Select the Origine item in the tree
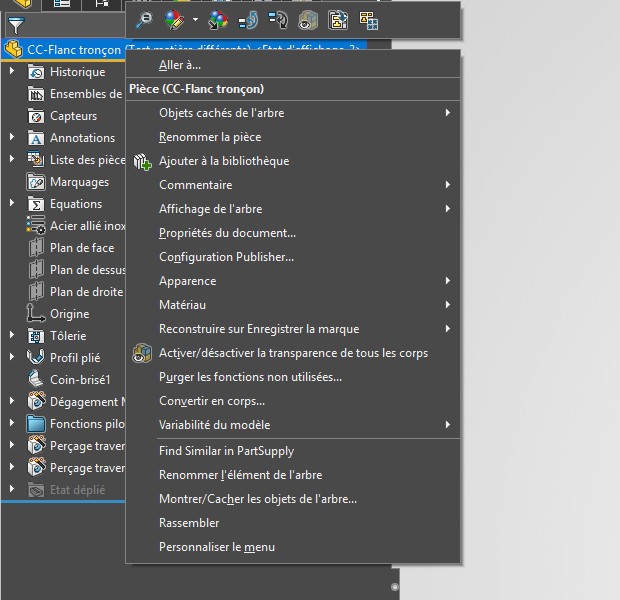The image size is (620, 600). click(x=70, y=314)
